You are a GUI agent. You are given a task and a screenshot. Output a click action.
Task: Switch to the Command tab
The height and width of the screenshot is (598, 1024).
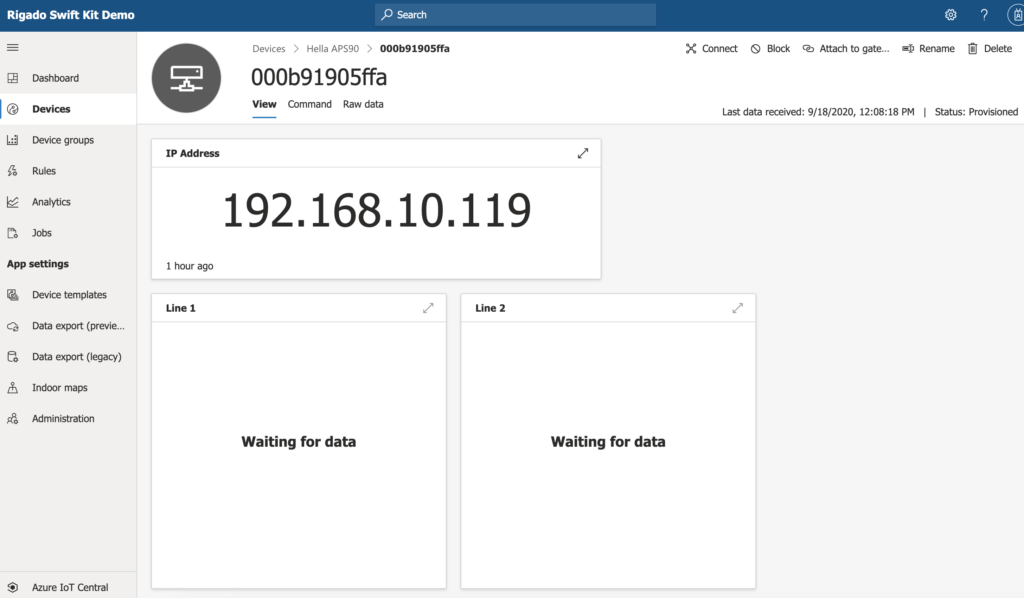pyautogui.click(x=310, y=104)
